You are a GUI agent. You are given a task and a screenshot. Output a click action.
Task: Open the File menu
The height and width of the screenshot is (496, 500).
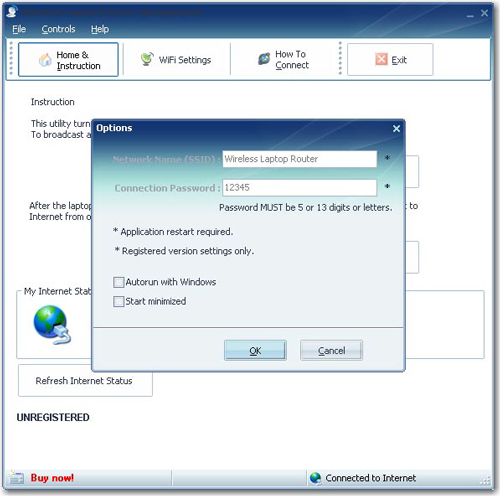tap(19, 29)
